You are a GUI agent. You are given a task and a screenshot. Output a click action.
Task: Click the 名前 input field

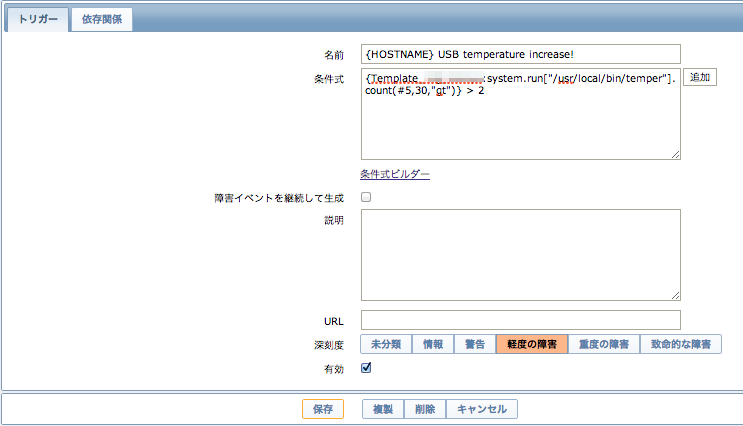click(521, 54)
